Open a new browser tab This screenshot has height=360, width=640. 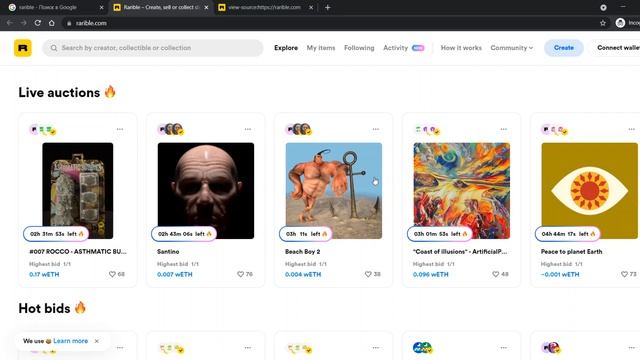pyautogui.click(x=327, y=7)
